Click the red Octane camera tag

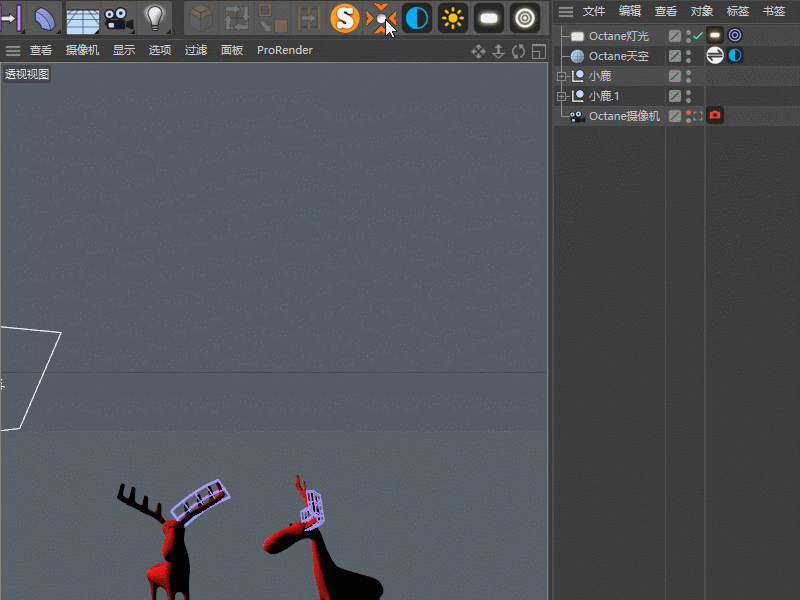coord(715,115)
